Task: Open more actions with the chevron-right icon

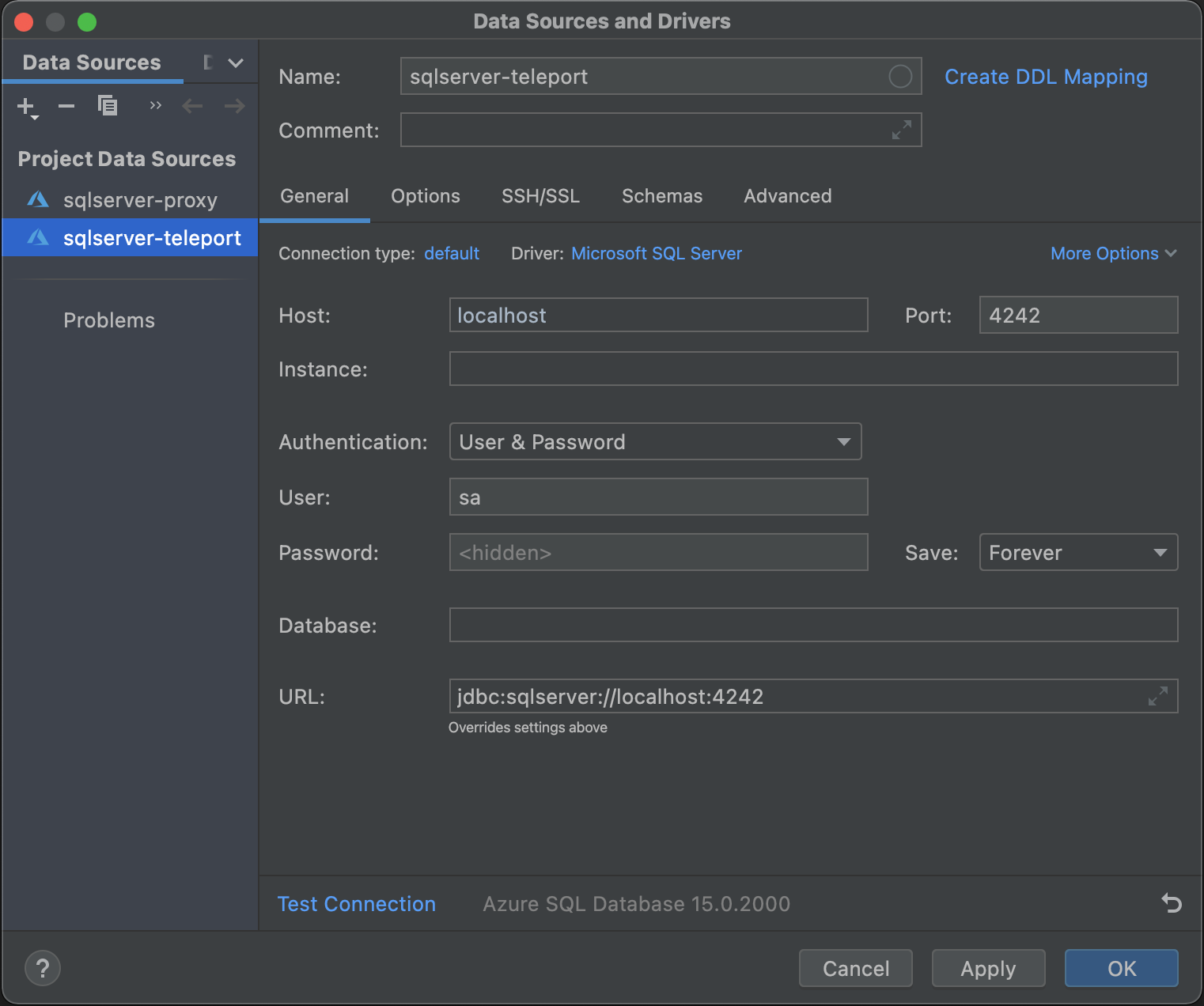Action: pyautogui.click(x=155, y=105)
